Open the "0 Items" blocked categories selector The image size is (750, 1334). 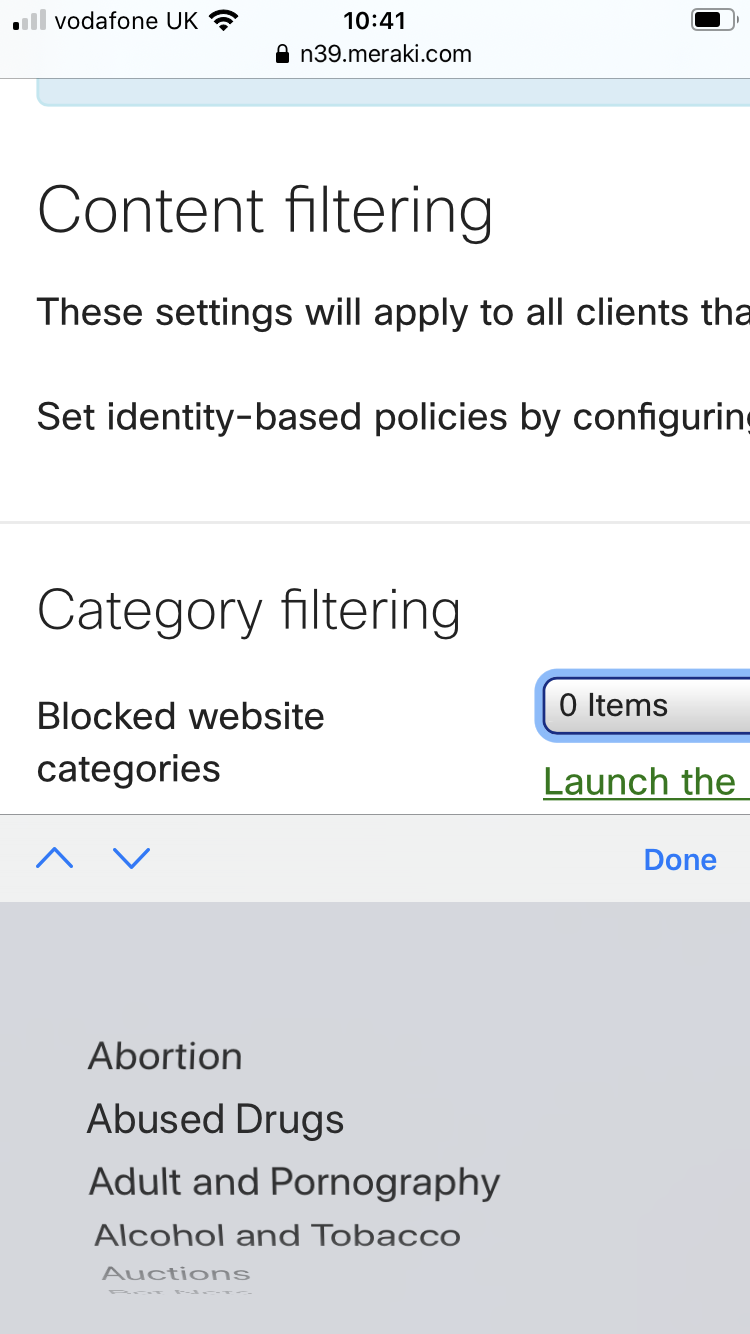645,705
